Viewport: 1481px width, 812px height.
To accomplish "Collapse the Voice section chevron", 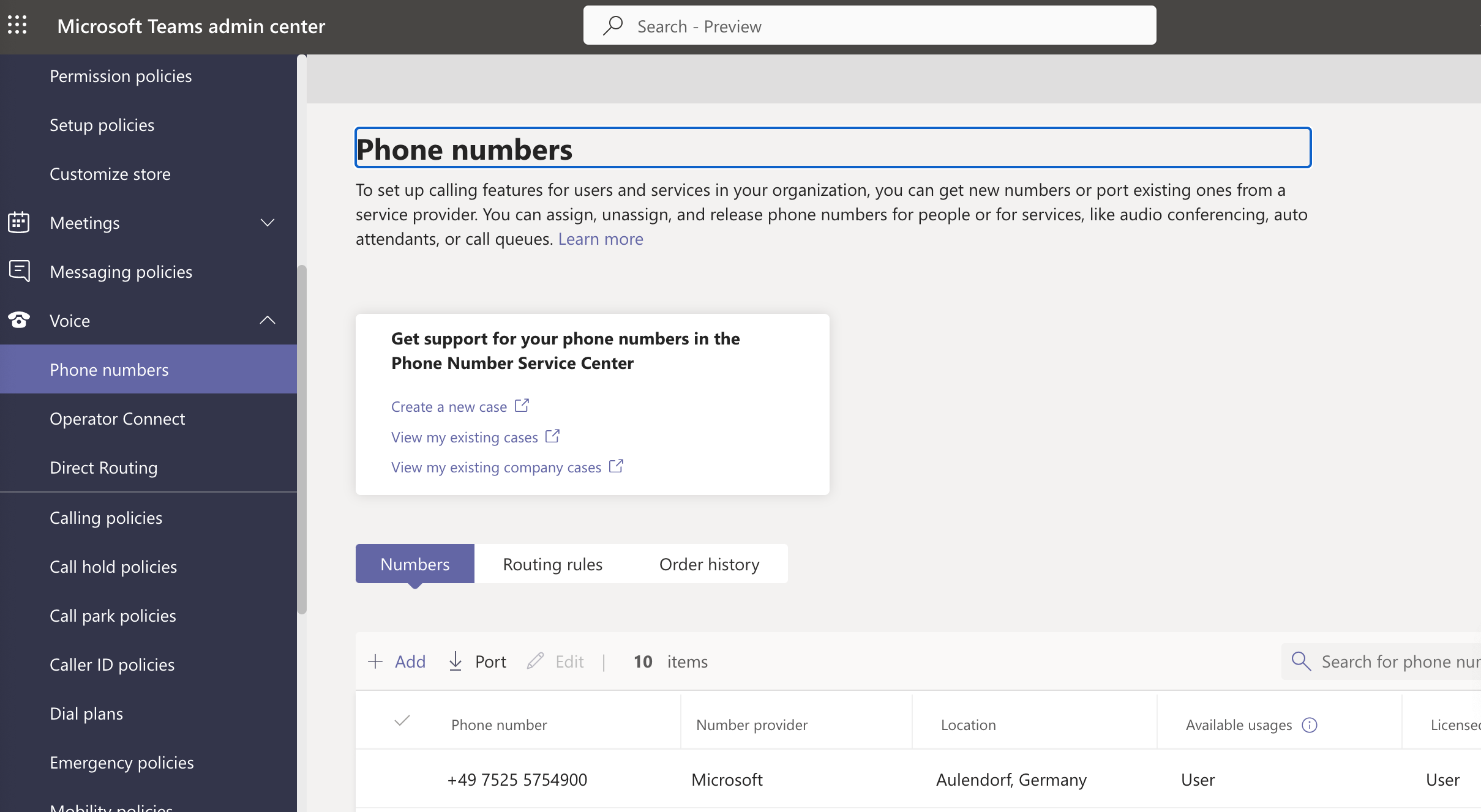I will pos(268,320).
